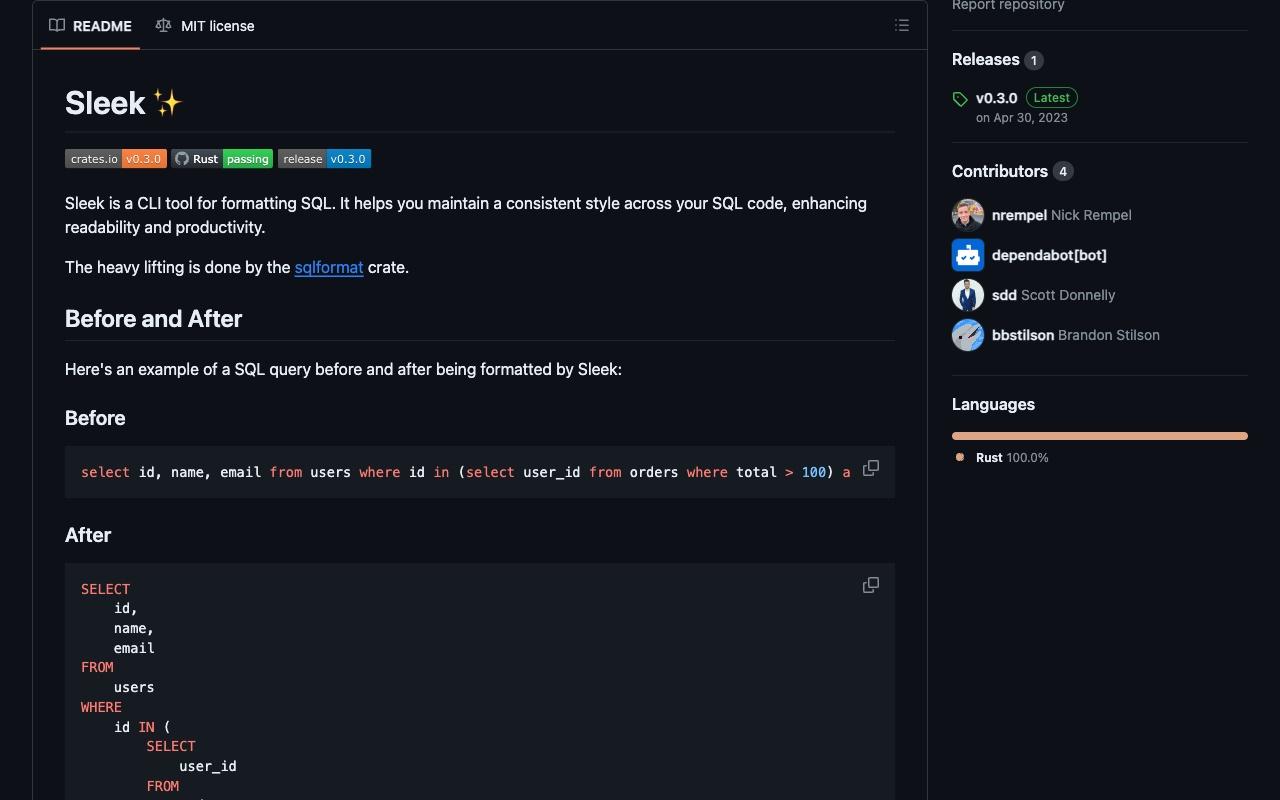
Task: Click the Languages heading
Action: click(x=993, y=405)
